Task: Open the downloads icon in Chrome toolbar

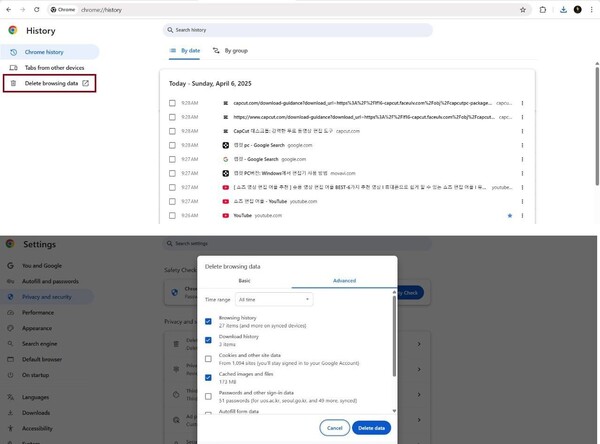Action: (562, 9)
